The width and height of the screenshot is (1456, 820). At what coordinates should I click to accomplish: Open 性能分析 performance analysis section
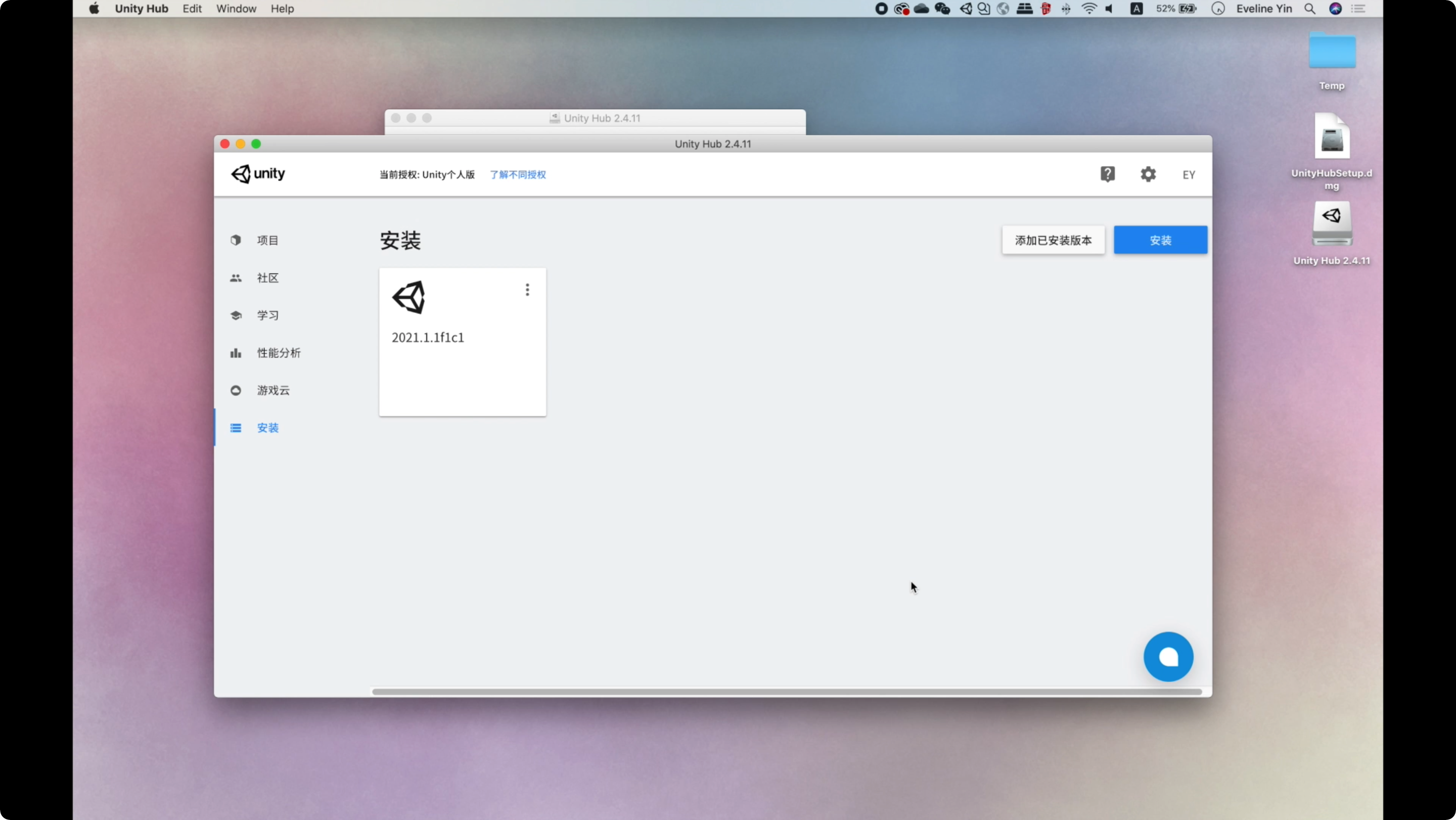pyautogui.click(x=278, y=353)
